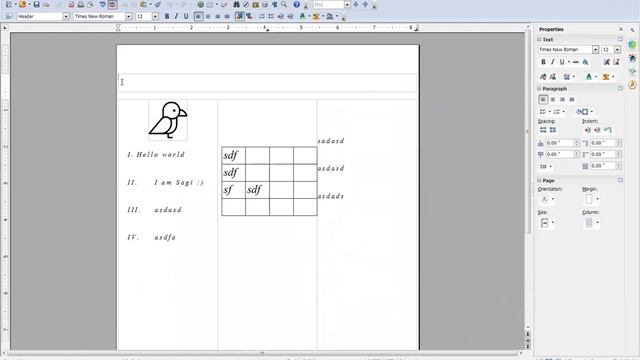Click the Export as PDF icon
This screenshot has width=640, height=360.
(71, 4)
